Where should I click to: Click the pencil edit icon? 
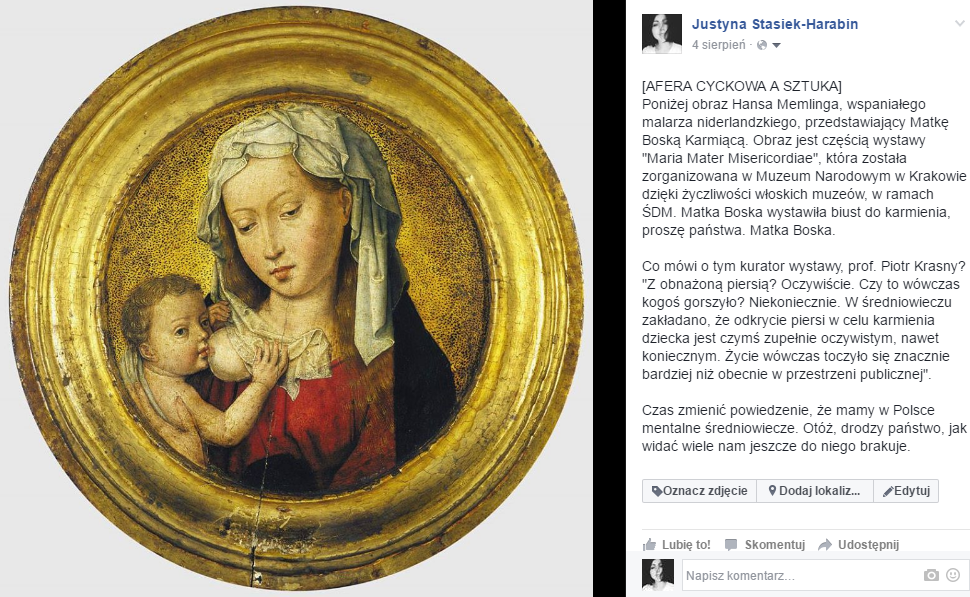pos(888,491)
